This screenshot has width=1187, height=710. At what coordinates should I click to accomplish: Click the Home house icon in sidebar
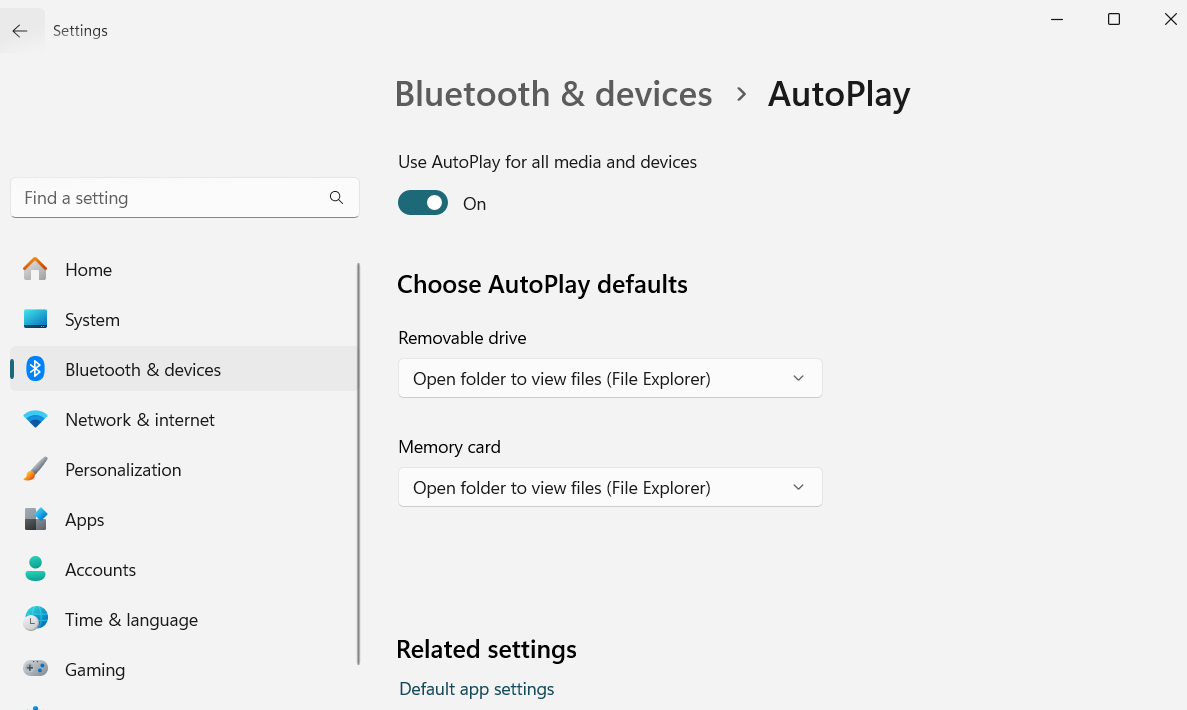35,269
